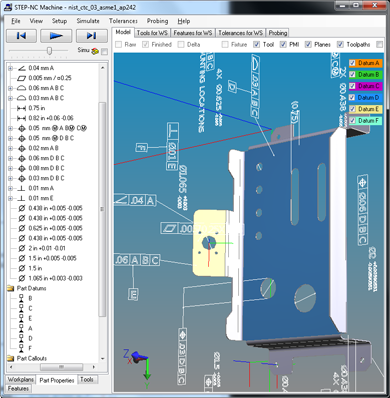Screen dimensions: 390x398
Task: Hide Datum E in legend
Action: (x=352, y=109)
